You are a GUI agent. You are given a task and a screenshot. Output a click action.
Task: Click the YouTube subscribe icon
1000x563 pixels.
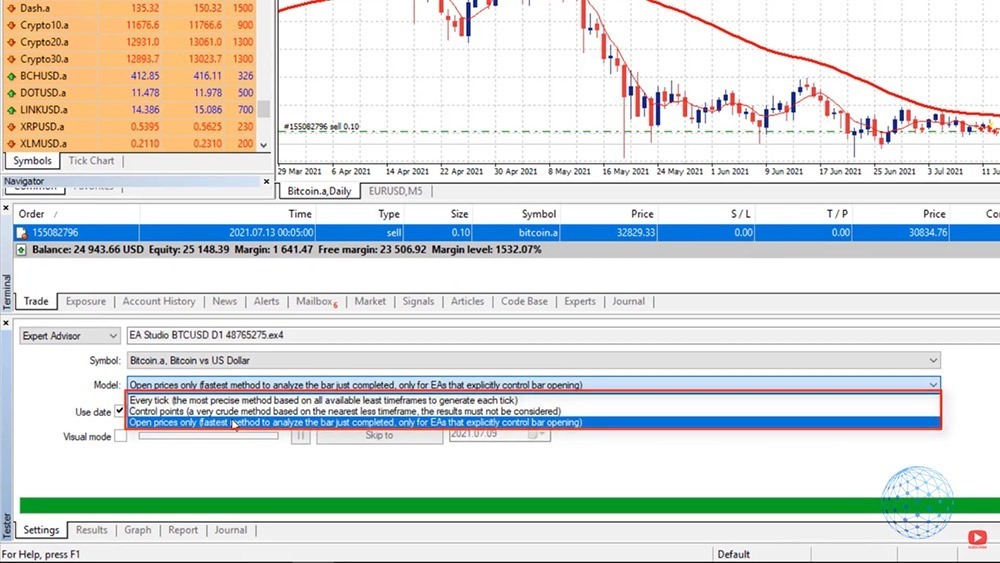click(977, 538)
